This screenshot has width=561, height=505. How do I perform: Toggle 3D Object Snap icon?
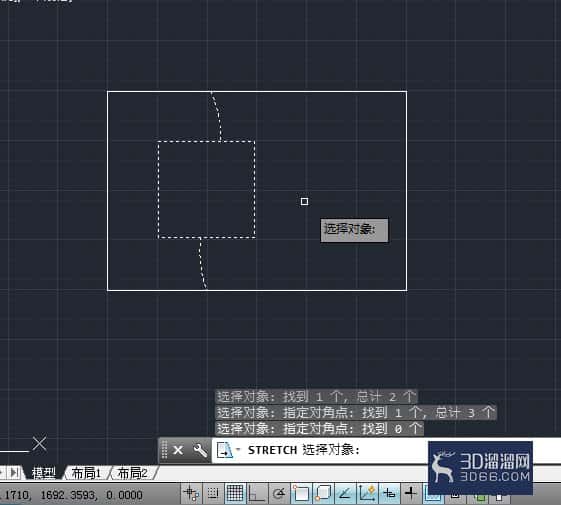[323, 494]
